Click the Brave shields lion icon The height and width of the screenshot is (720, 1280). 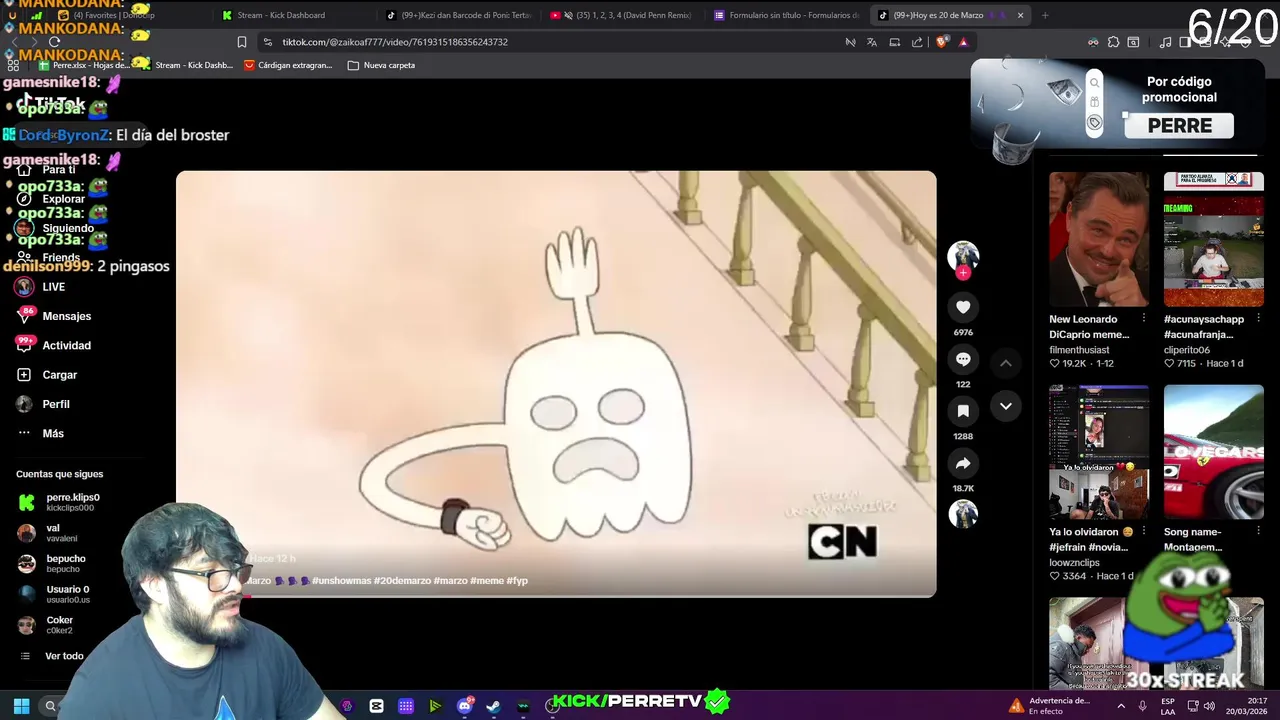(942, 42)
